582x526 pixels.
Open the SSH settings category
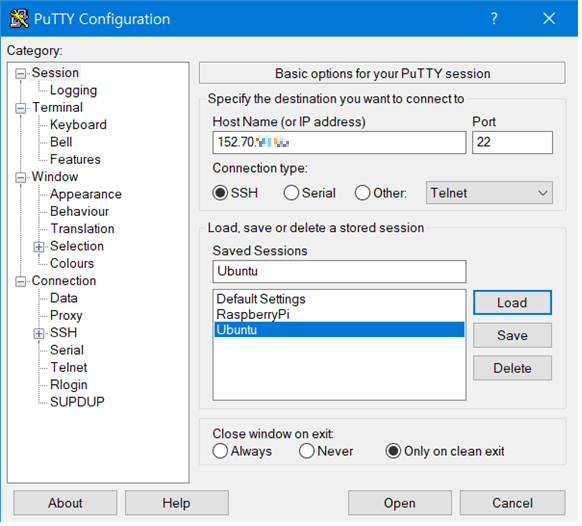click(64, 334)
